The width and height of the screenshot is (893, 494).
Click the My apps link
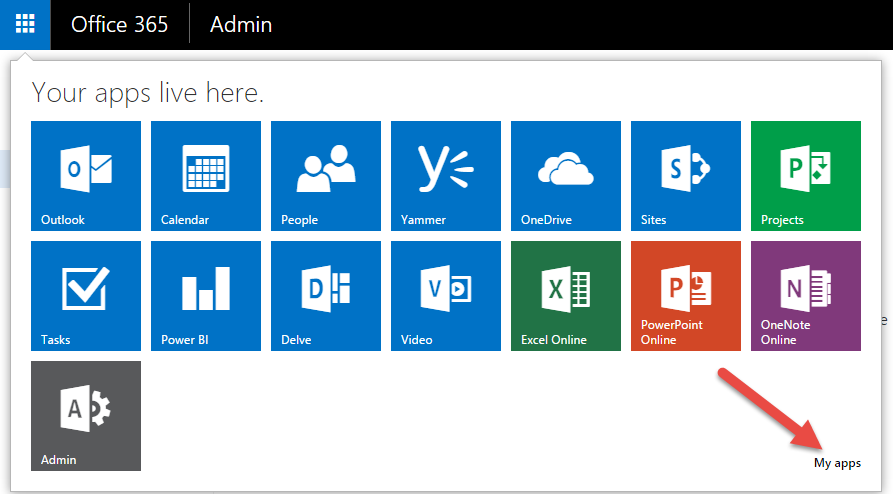coord(837,463)
